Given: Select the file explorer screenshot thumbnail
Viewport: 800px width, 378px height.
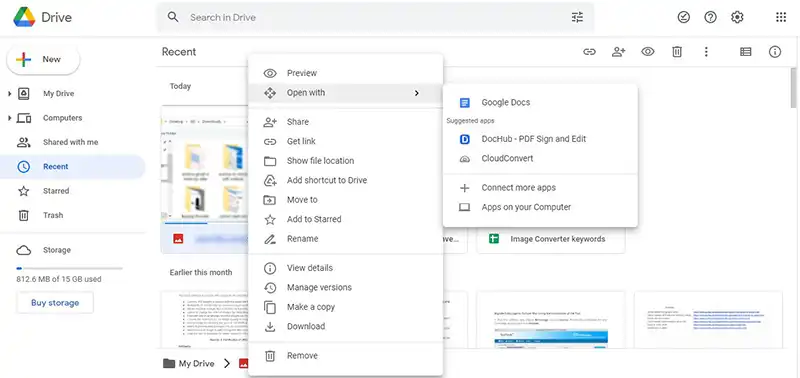Looking at the screenshot, I should coord(205,164).
